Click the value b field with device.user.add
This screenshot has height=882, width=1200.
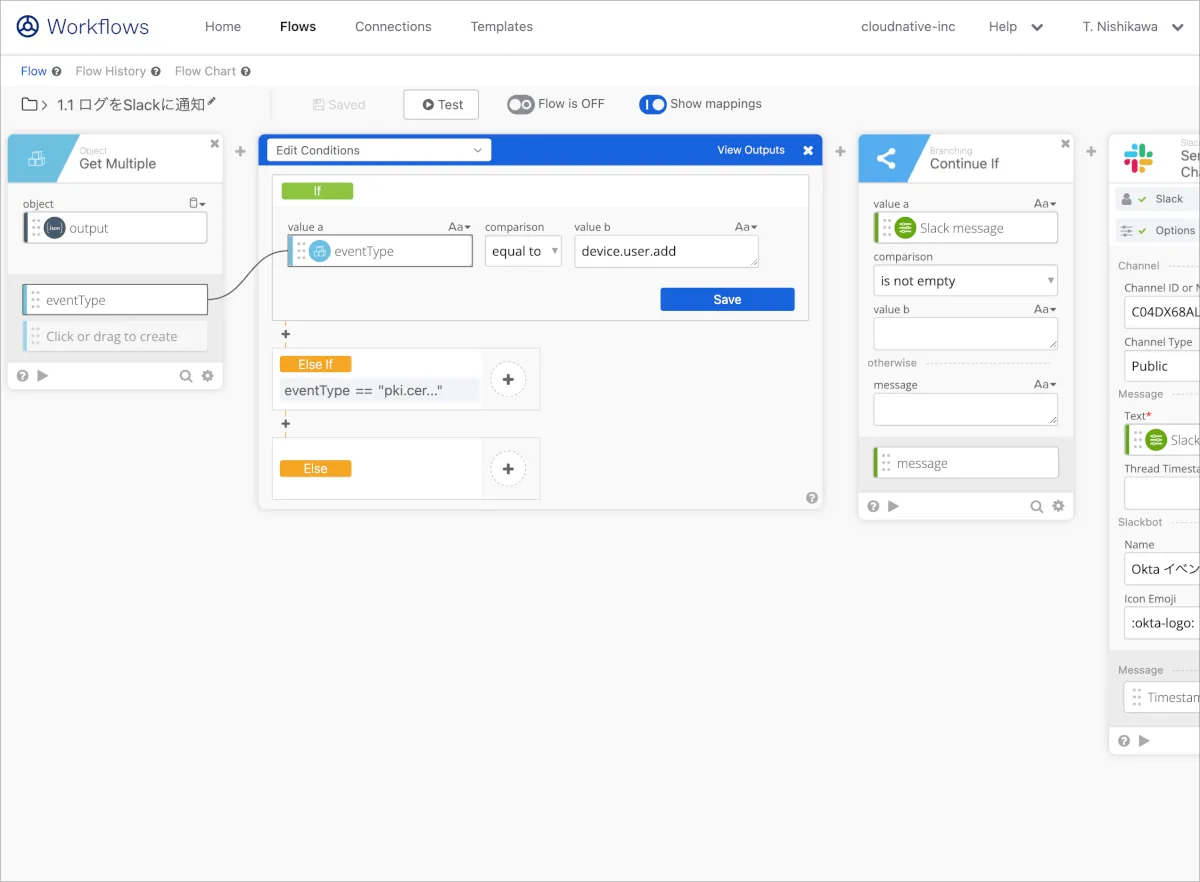[665, 251]
